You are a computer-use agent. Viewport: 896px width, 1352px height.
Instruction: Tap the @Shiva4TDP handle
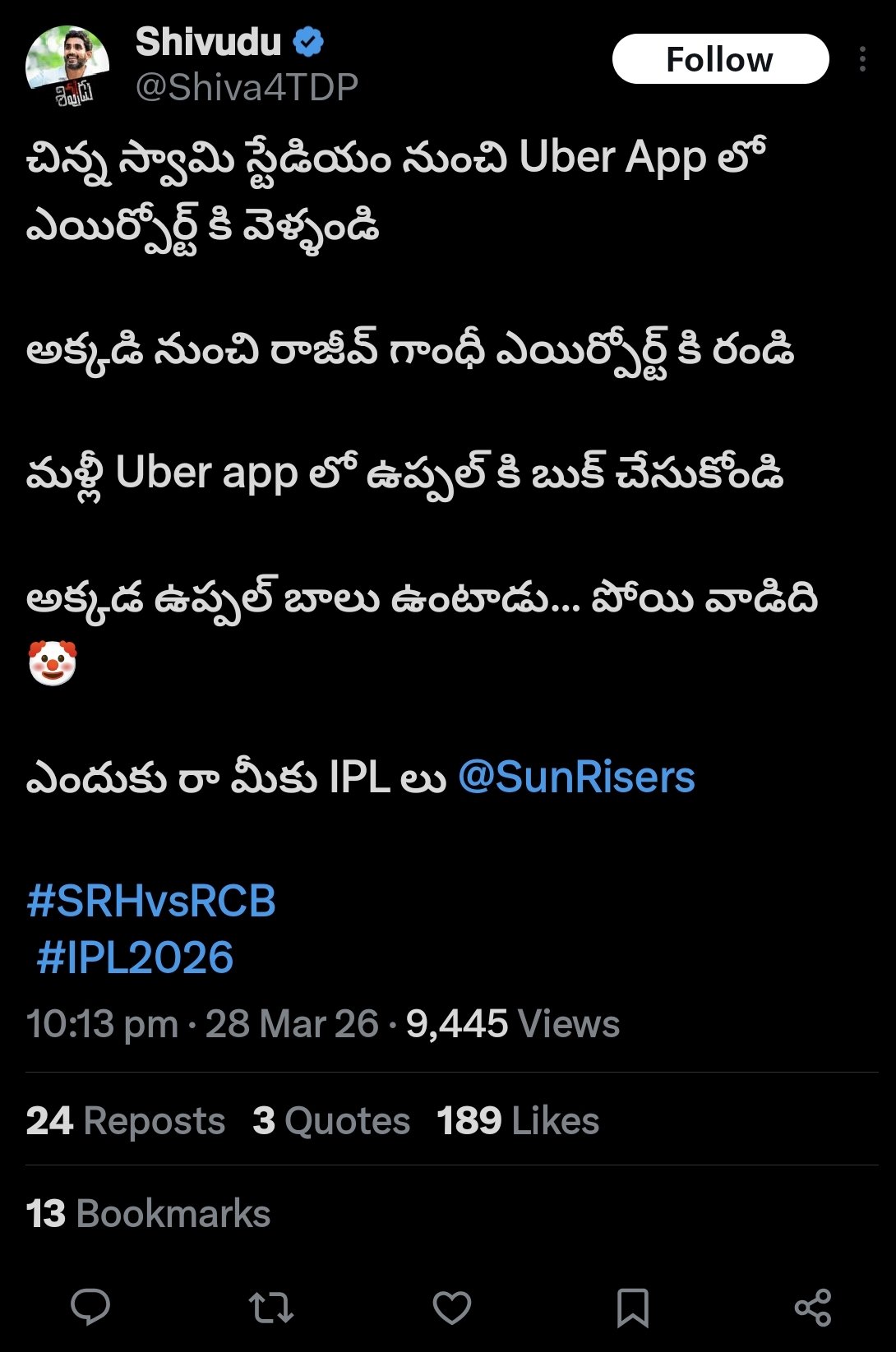[x=247, y=87]
